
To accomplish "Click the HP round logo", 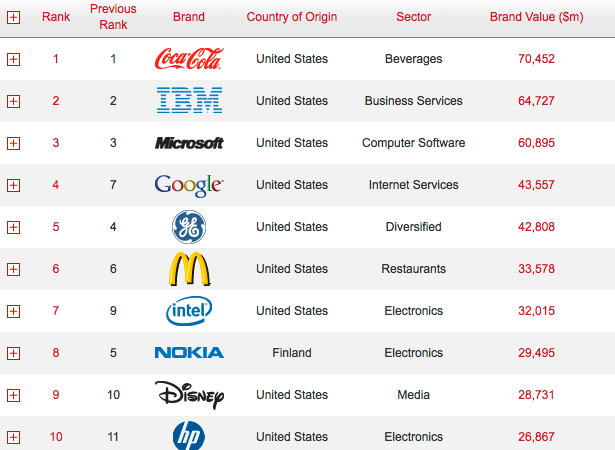I will point(189,435).
